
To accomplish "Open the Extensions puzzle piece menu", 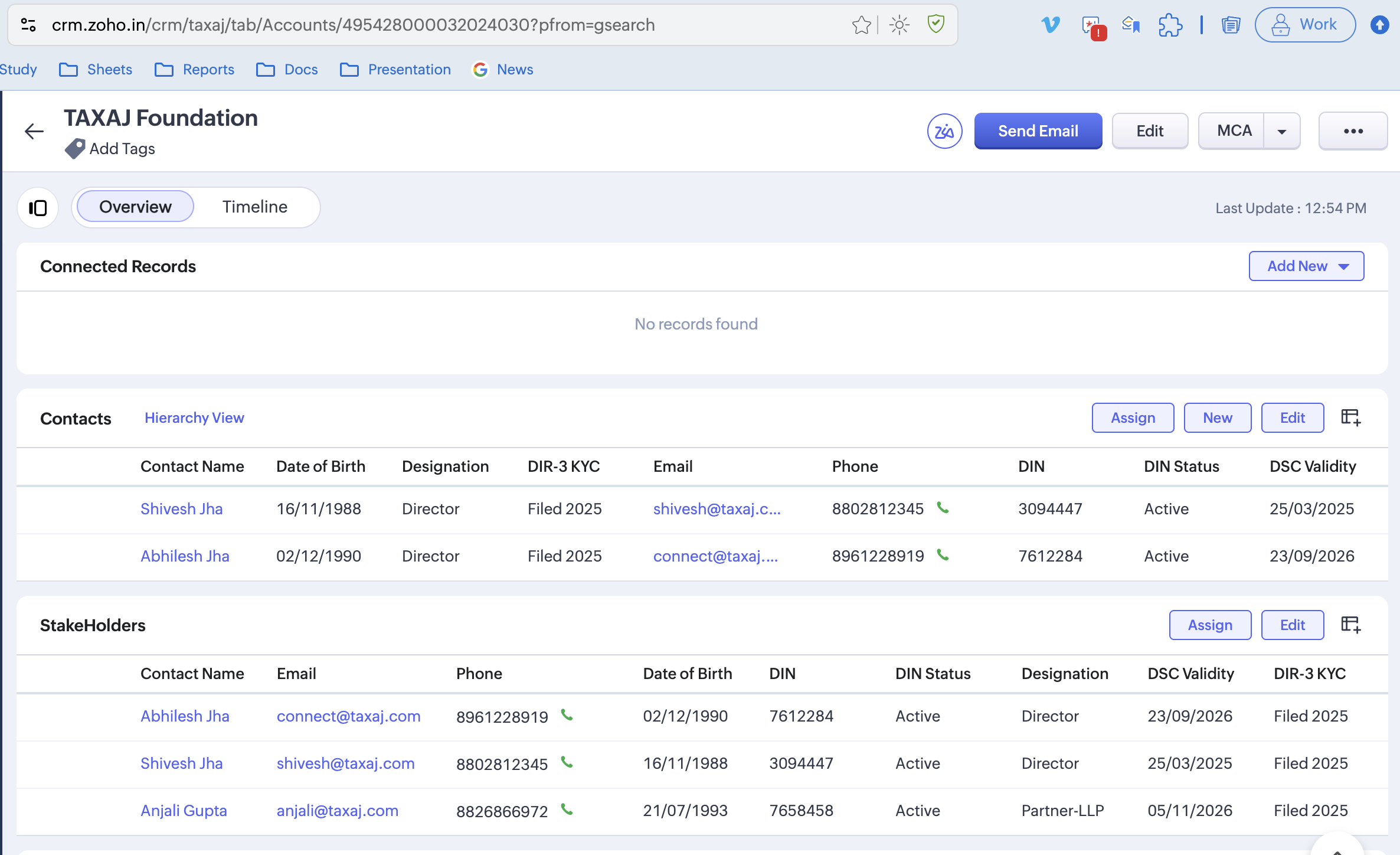I will pos(1170,25).
